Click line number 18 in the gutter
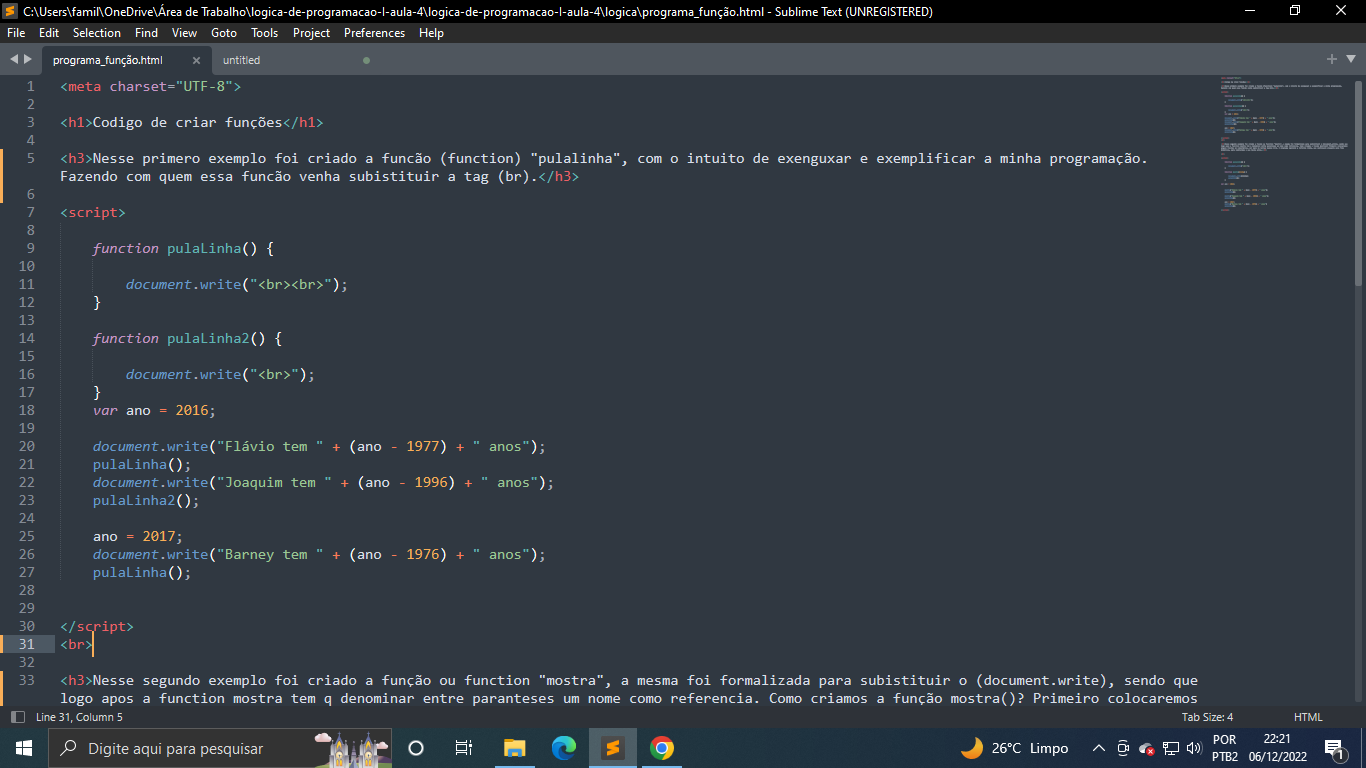Screen dimensions: 1366x768 click(26, 410)
